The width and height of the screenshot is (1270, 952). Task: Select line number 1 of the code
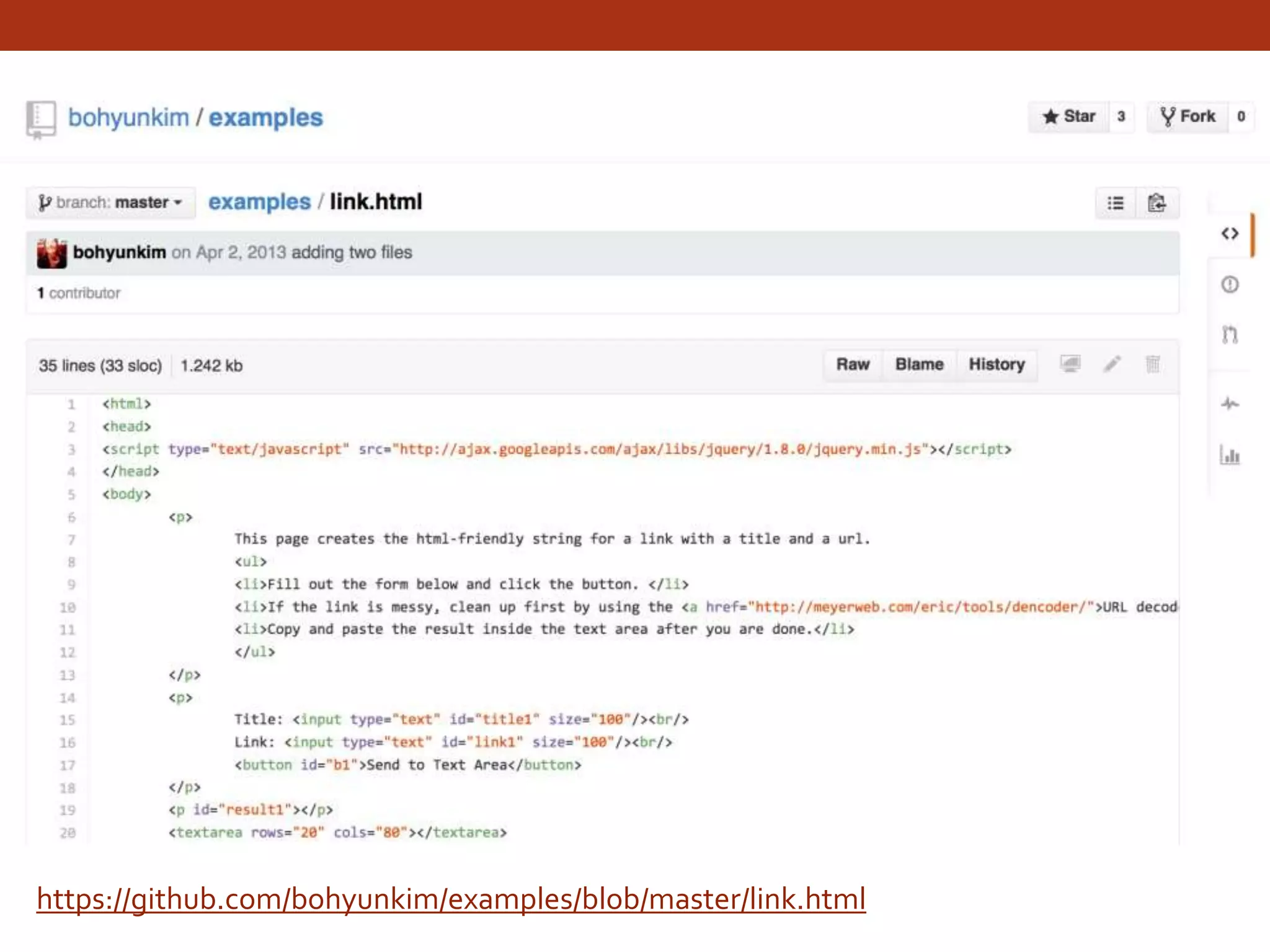click(71, 405)
